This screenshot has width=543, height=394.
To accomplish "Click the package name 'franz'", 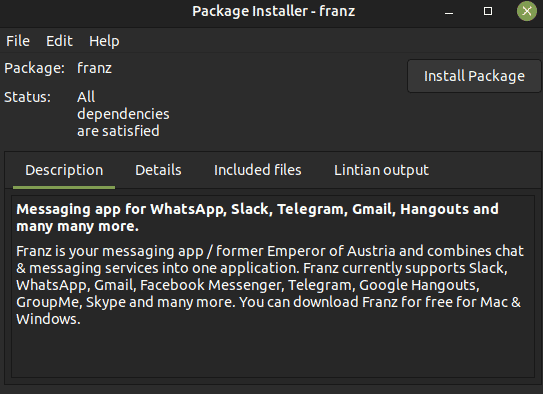I will (95, 68).
